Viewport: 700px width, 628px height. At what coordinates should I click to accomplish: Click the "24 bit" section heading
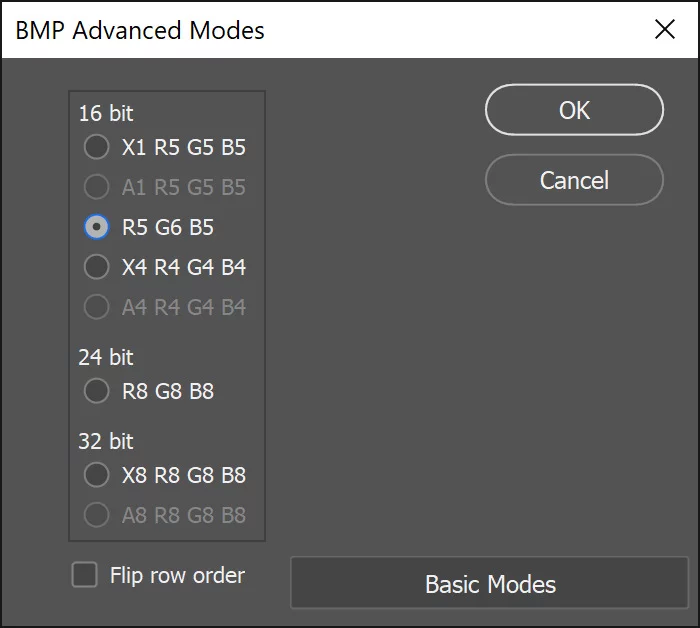(x=106, y=358)
